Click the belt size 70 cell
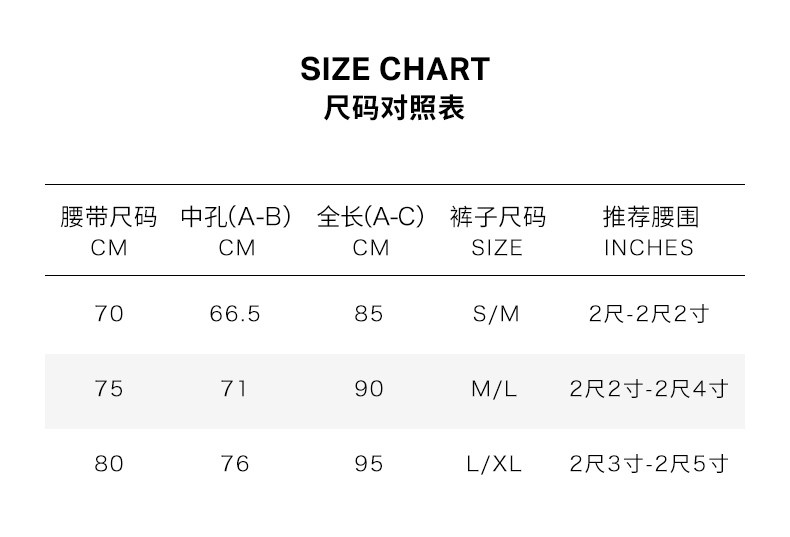This screenshot has height=537, width=790. coord(109,314)
